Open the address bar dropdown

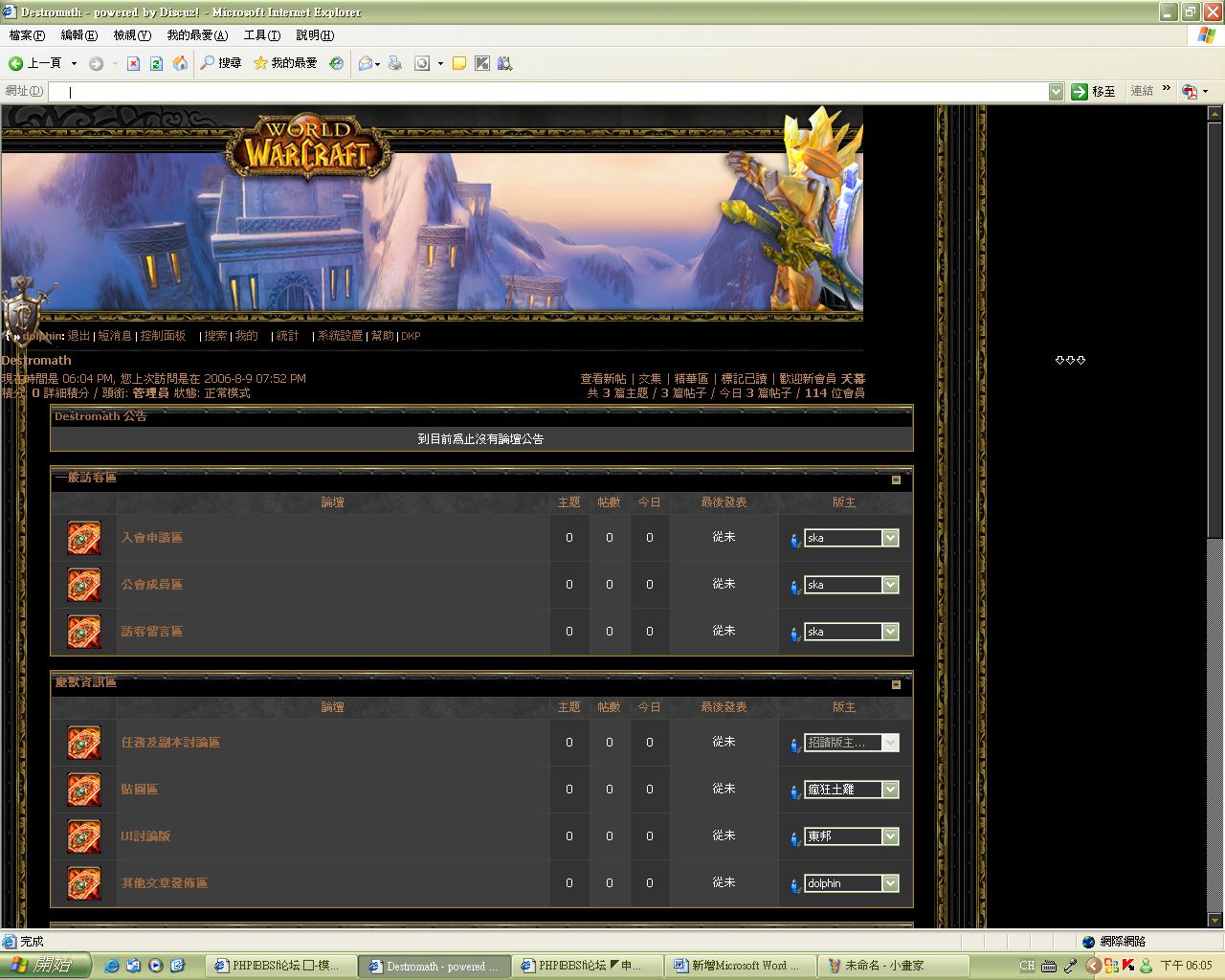[1056, 91]
